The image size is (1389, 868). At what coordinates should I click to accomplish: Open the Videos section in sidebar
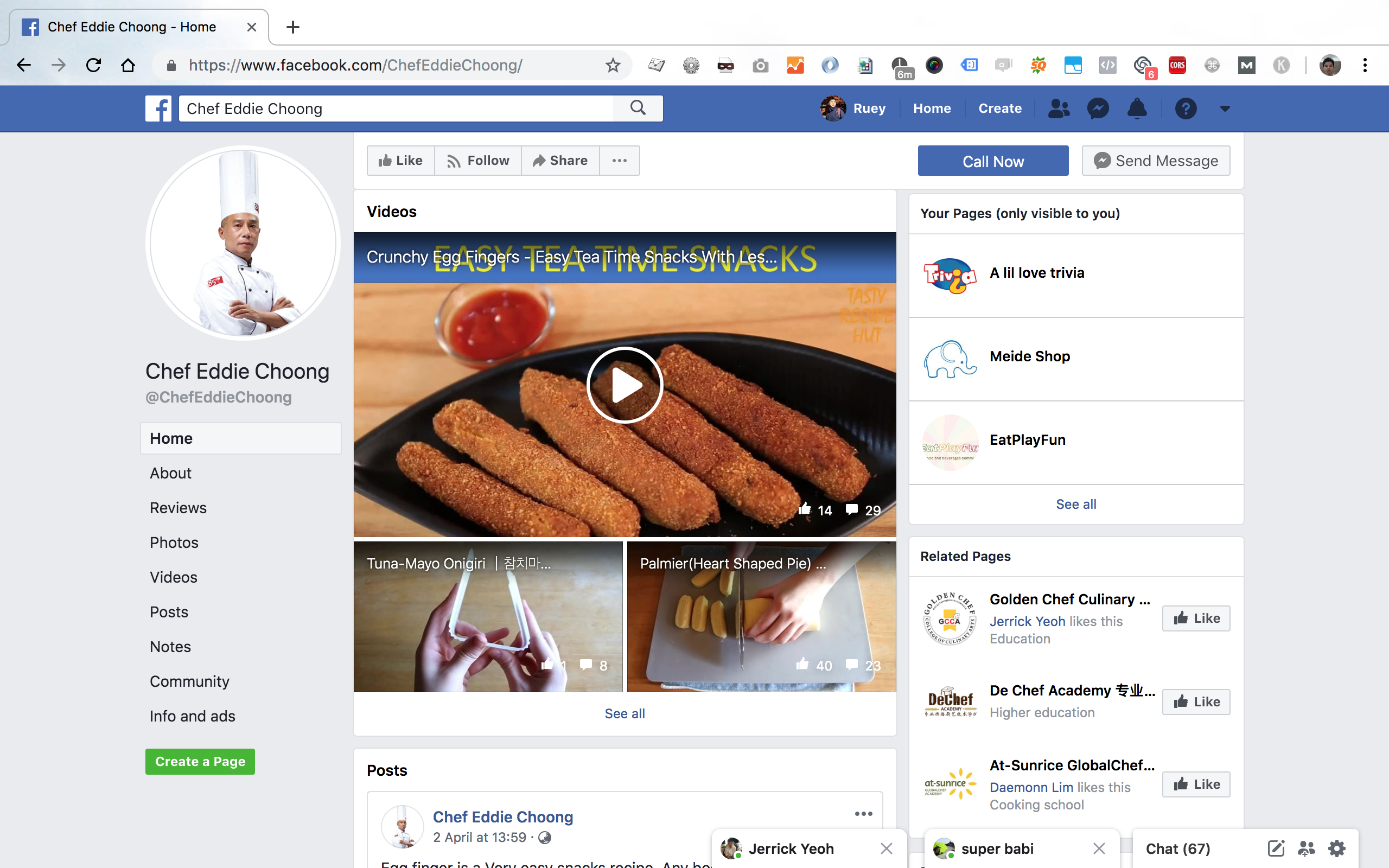pyautogui.click(x=173, y=578)
